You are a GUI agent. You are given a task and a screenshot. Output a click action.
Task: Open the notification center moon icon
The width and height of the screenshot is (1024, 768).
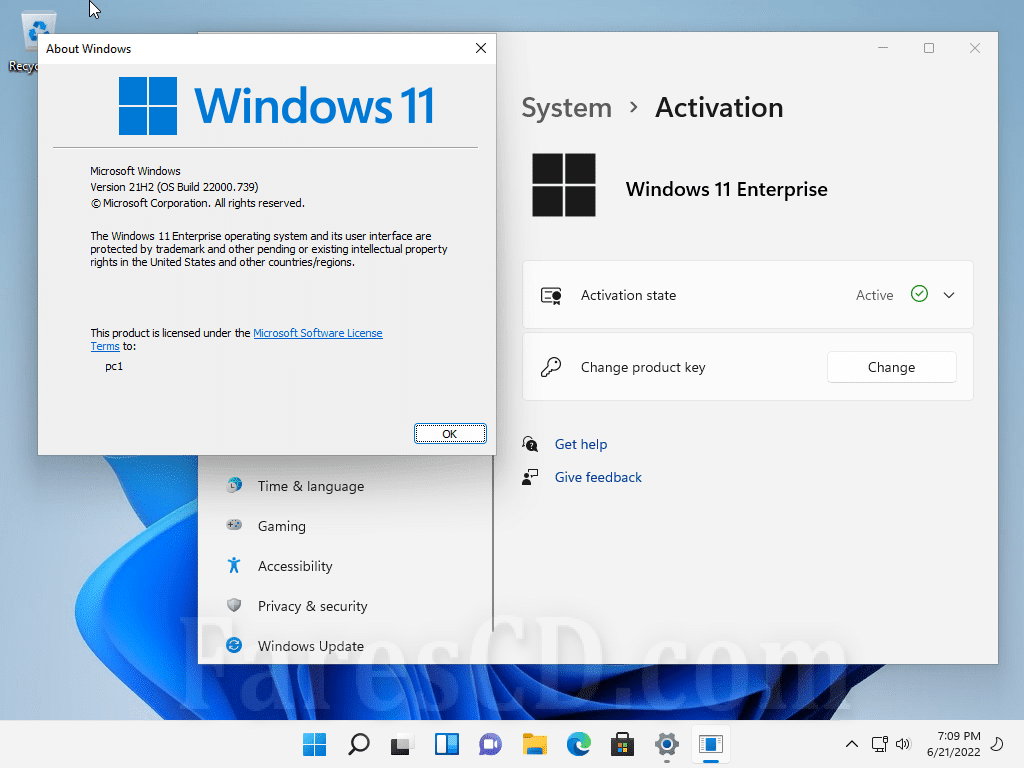click(x=997, y=744)
